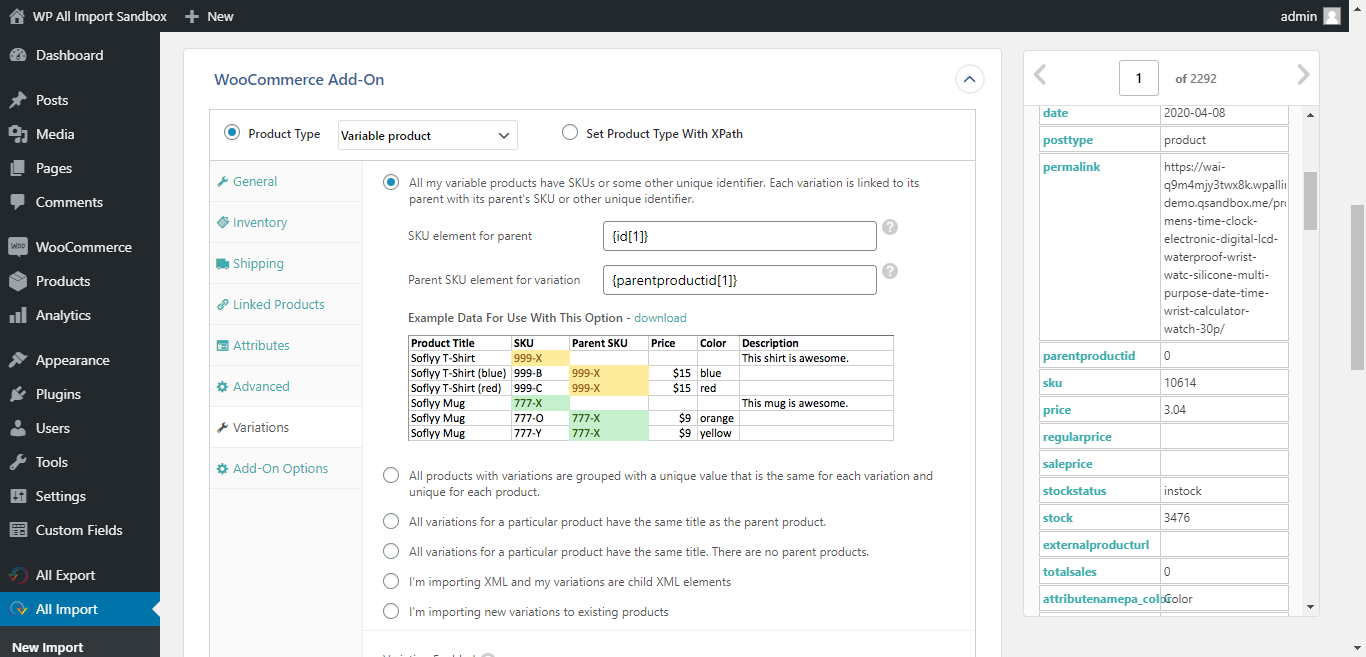Click the Products box icon
The height and width of the screenshot is (657, 1366).
17,281
